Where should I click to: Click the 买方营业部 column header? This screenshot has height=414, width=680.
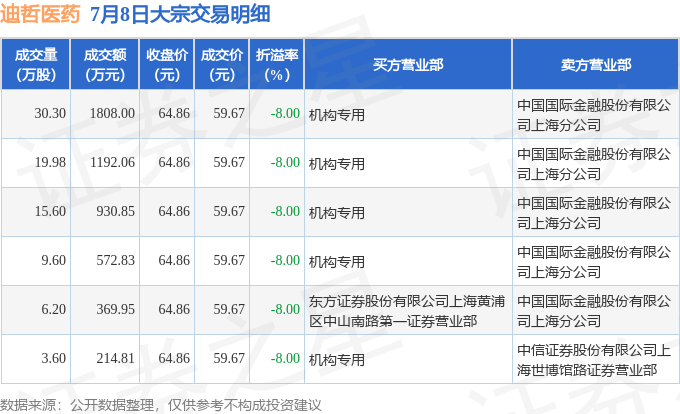click(409, 65)
